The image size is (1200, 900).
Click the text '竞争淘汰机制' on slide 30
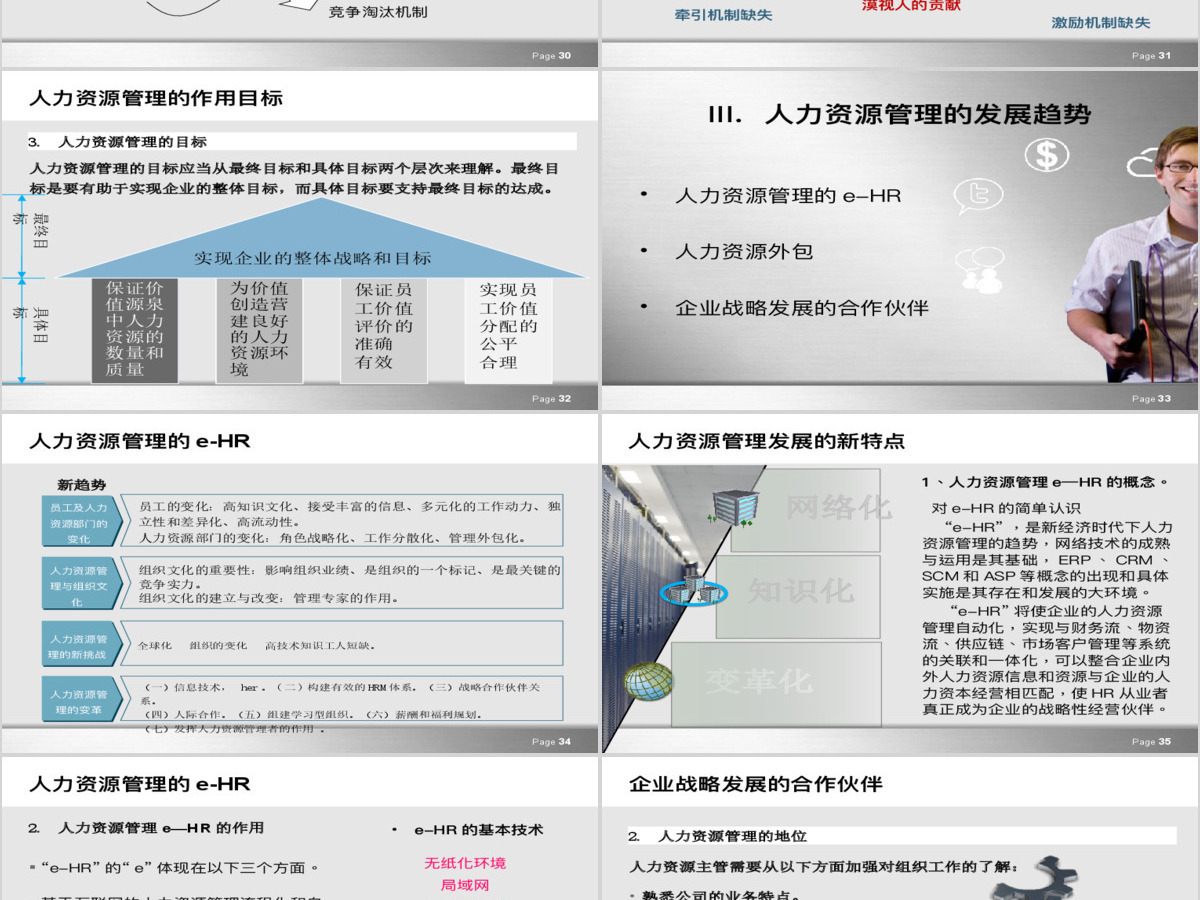pyautogui.click(x=378, y=12)
